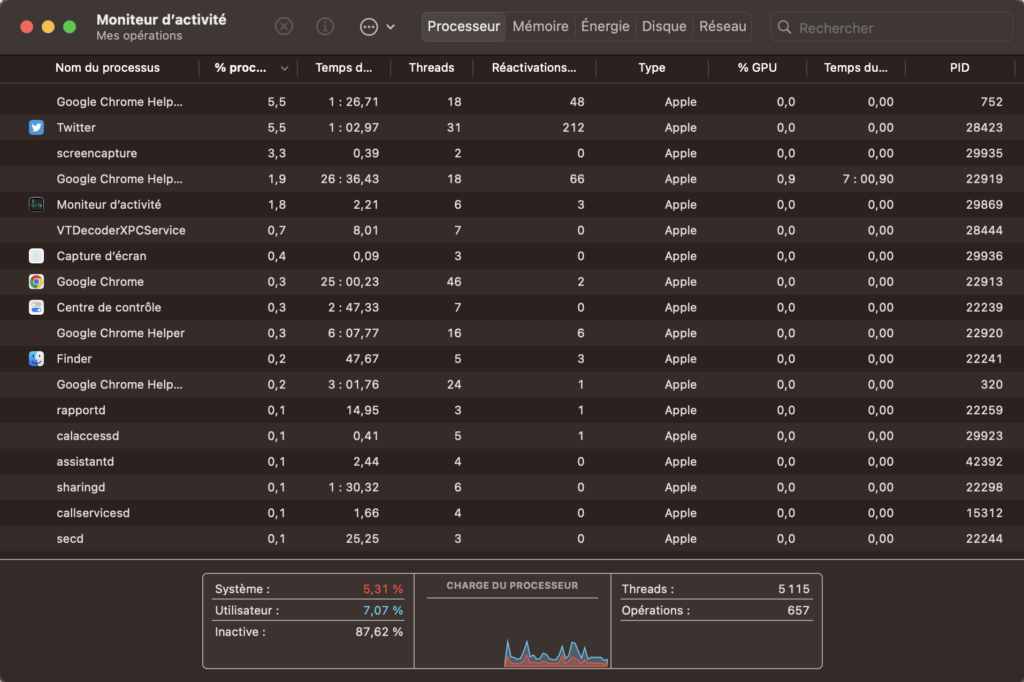Click the Twitter app icon in process list
The width and height of the screenshot is (1024, 682).
[37, 127]
